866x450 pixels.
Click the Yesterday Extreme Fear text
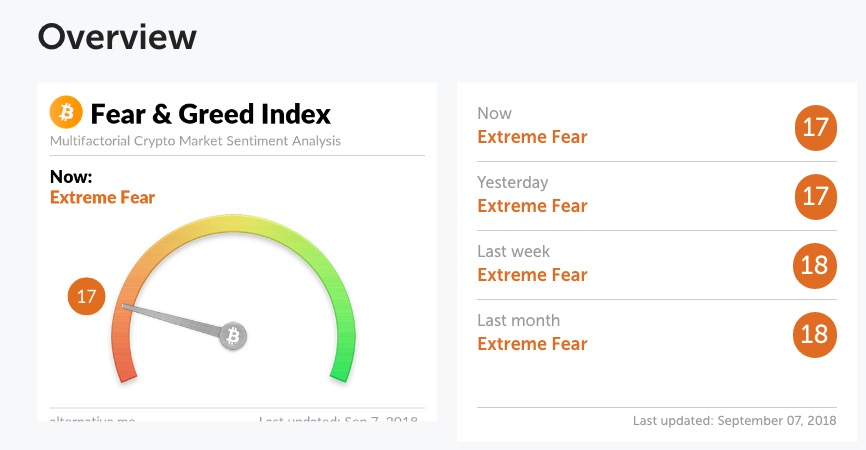[x=532, y=205]
